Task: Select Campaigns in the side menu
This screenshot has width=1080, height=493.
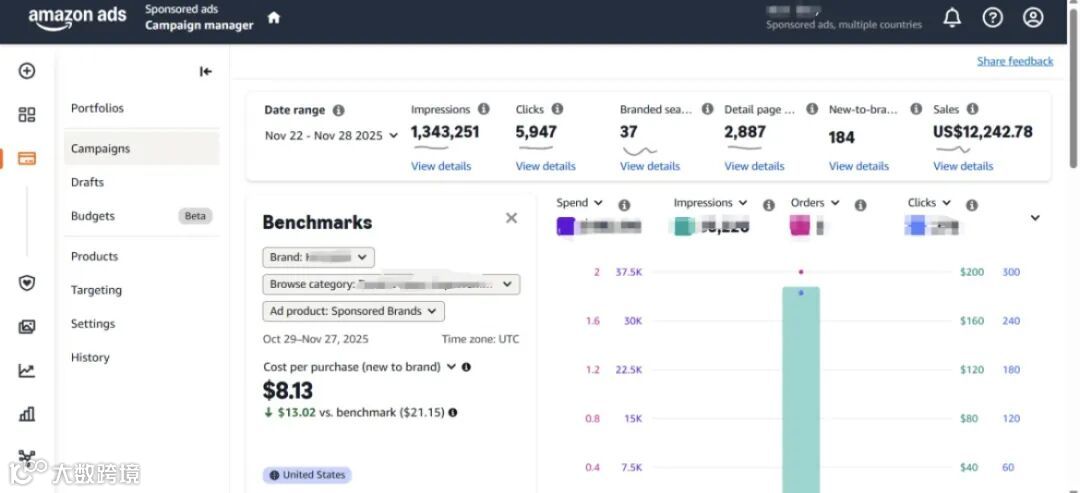Action: click(x=142, y=148)
